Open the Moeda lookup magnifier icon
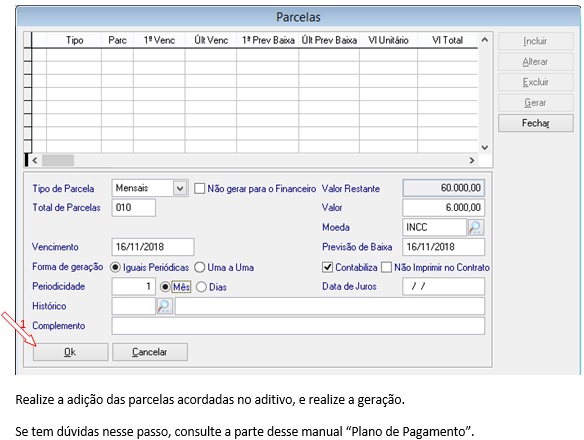Image resolution: width=584 pixels, height=440 pixels. [x=476, y=227]
